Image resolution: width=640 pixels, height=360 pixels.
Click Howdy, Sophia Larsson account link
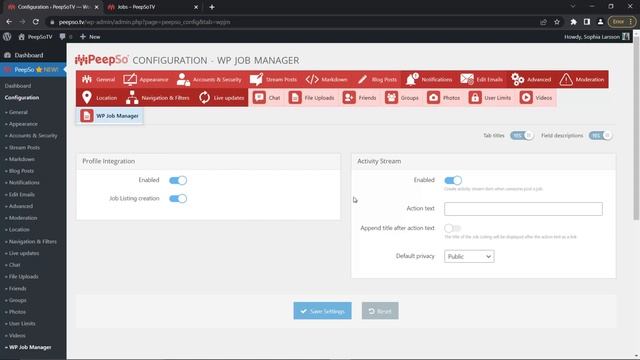tap(597, 37)
